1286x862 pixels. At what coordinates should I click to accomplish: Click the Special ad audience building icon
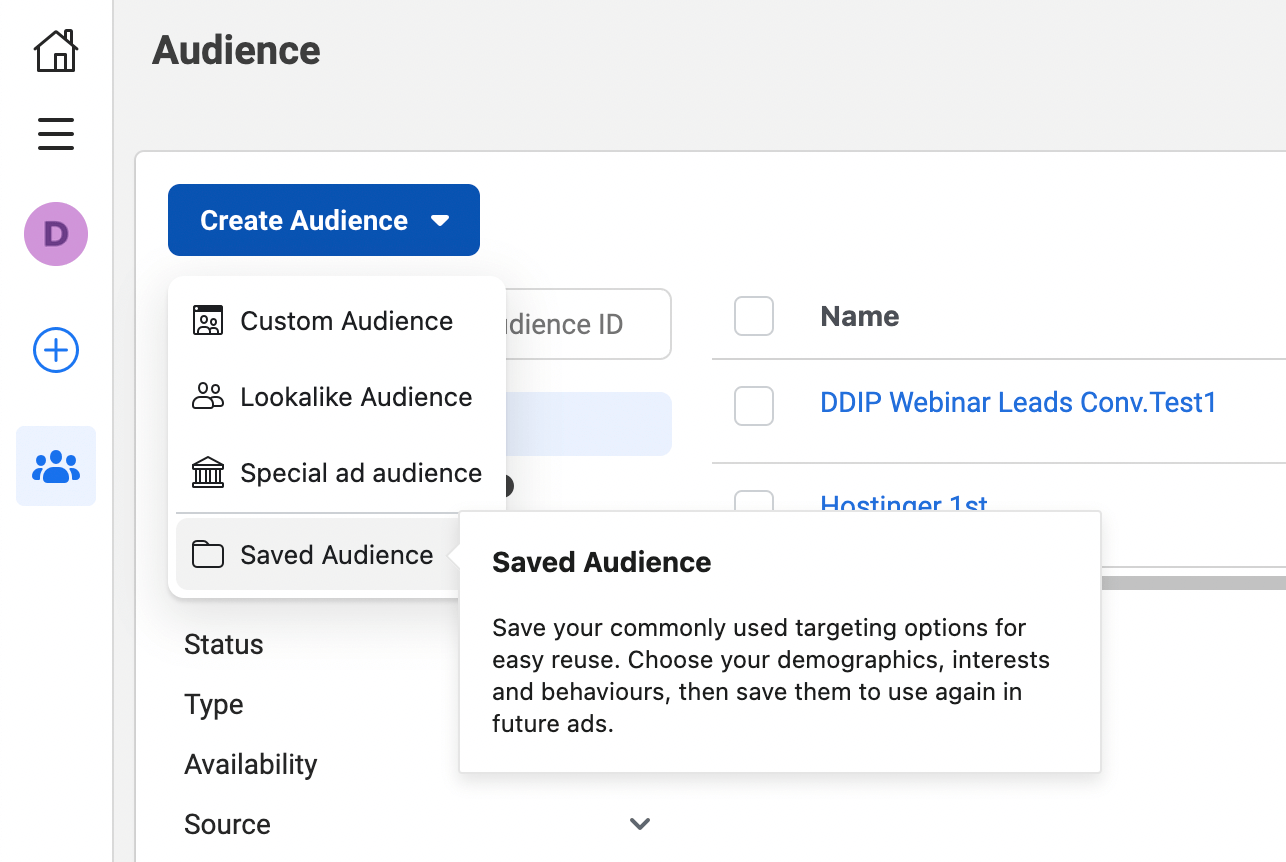pos(208,473)
